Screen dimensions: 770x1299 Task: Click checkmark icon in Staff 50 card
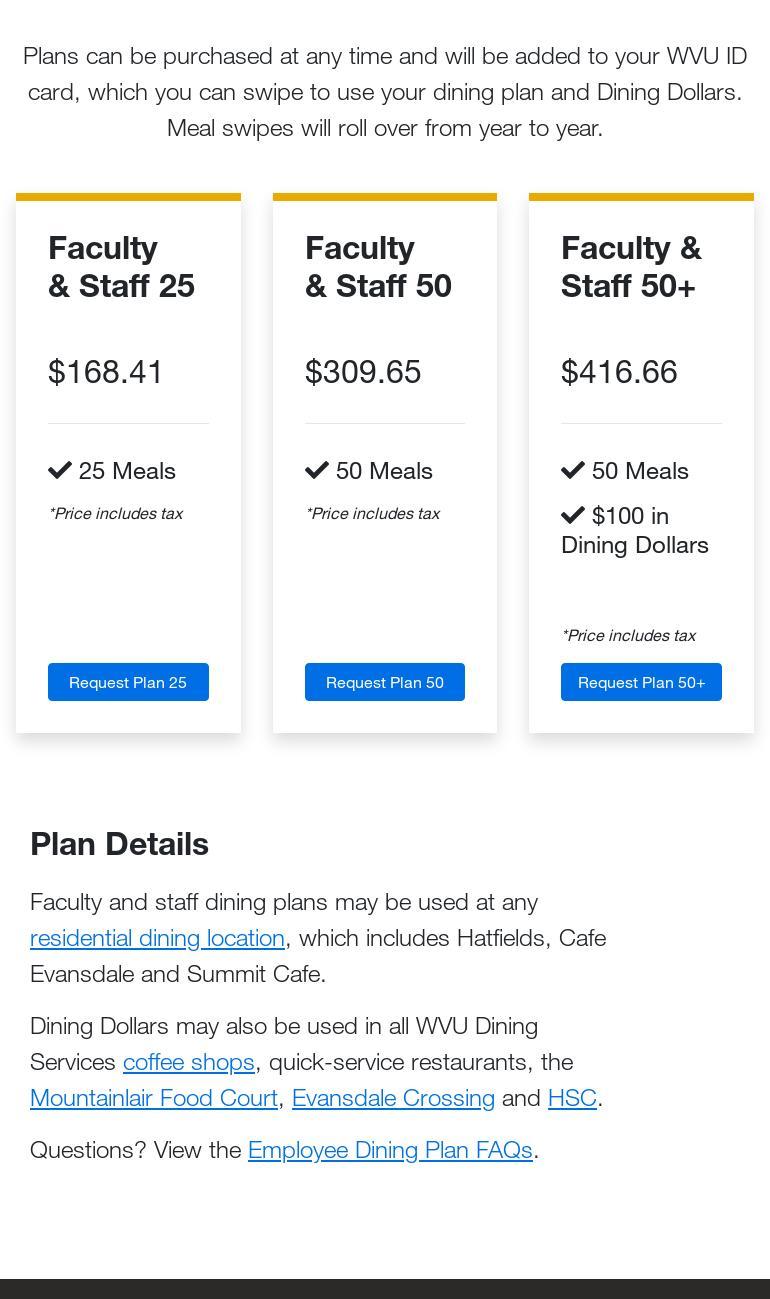[317, 470]
